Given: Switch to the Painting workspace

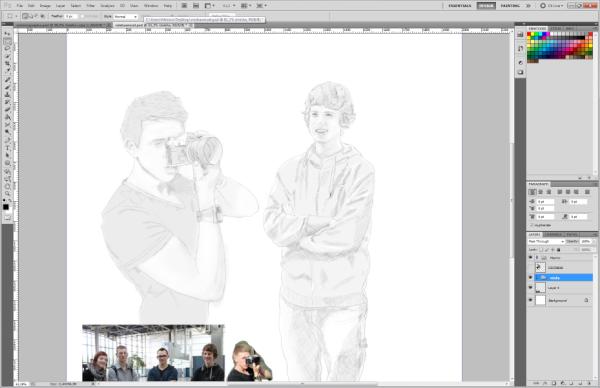Looking at the screenshot, I should 510,6.
